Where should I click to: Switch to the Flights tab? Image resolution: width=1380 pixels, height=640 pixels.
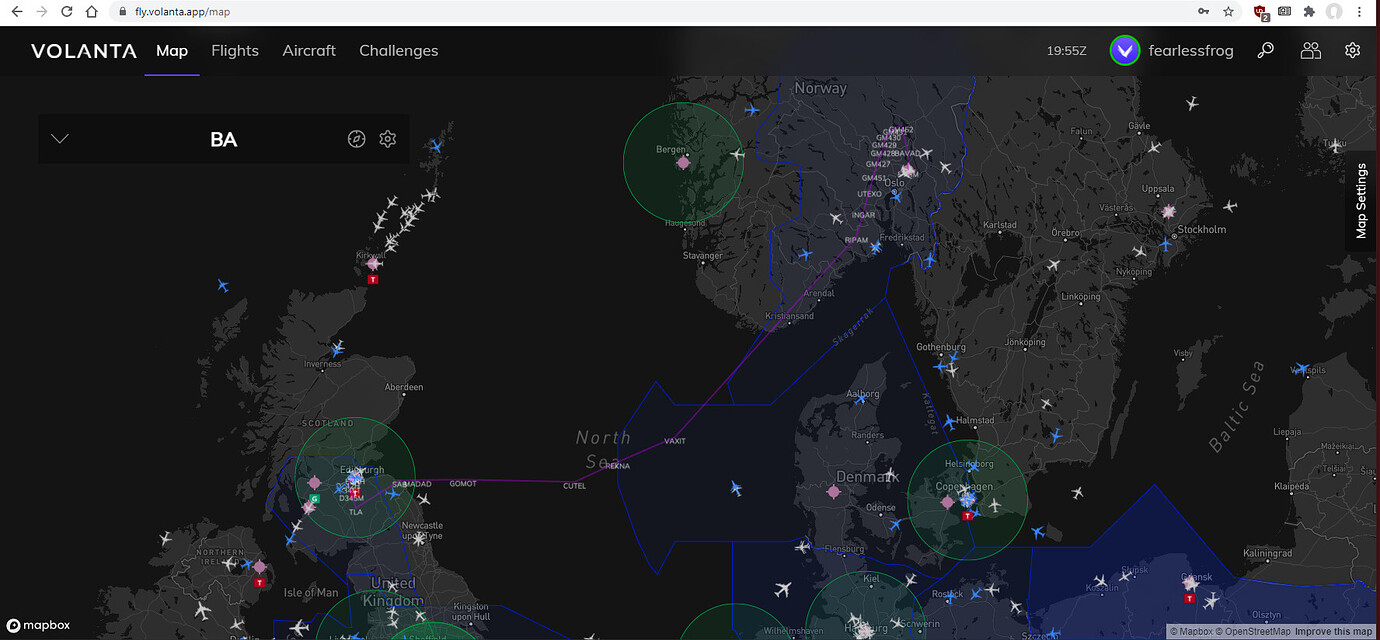click(x=234, y=50)
